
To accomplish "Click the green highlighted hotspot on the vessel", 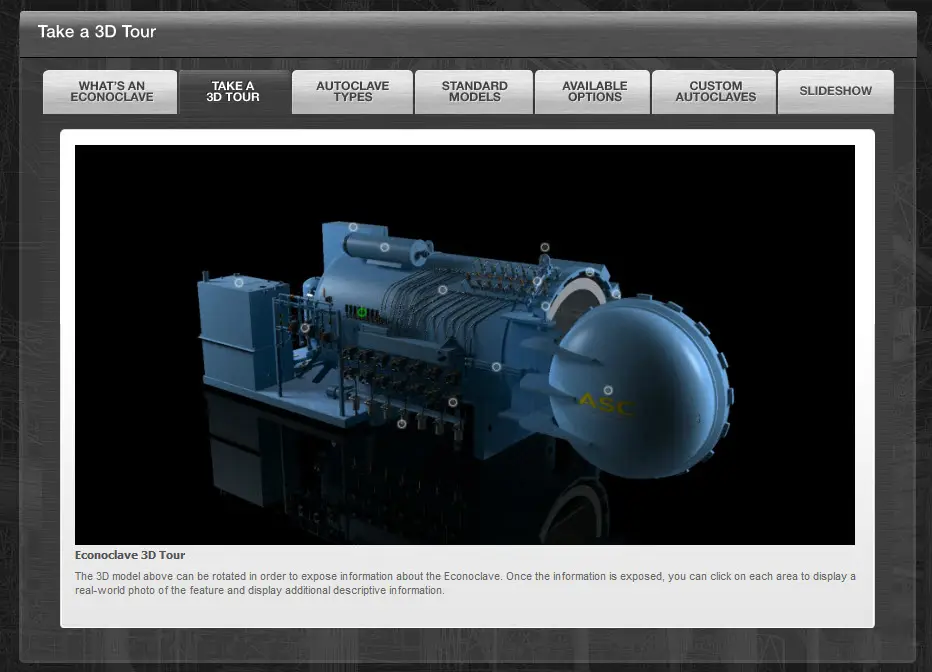I will coord(362,312).
